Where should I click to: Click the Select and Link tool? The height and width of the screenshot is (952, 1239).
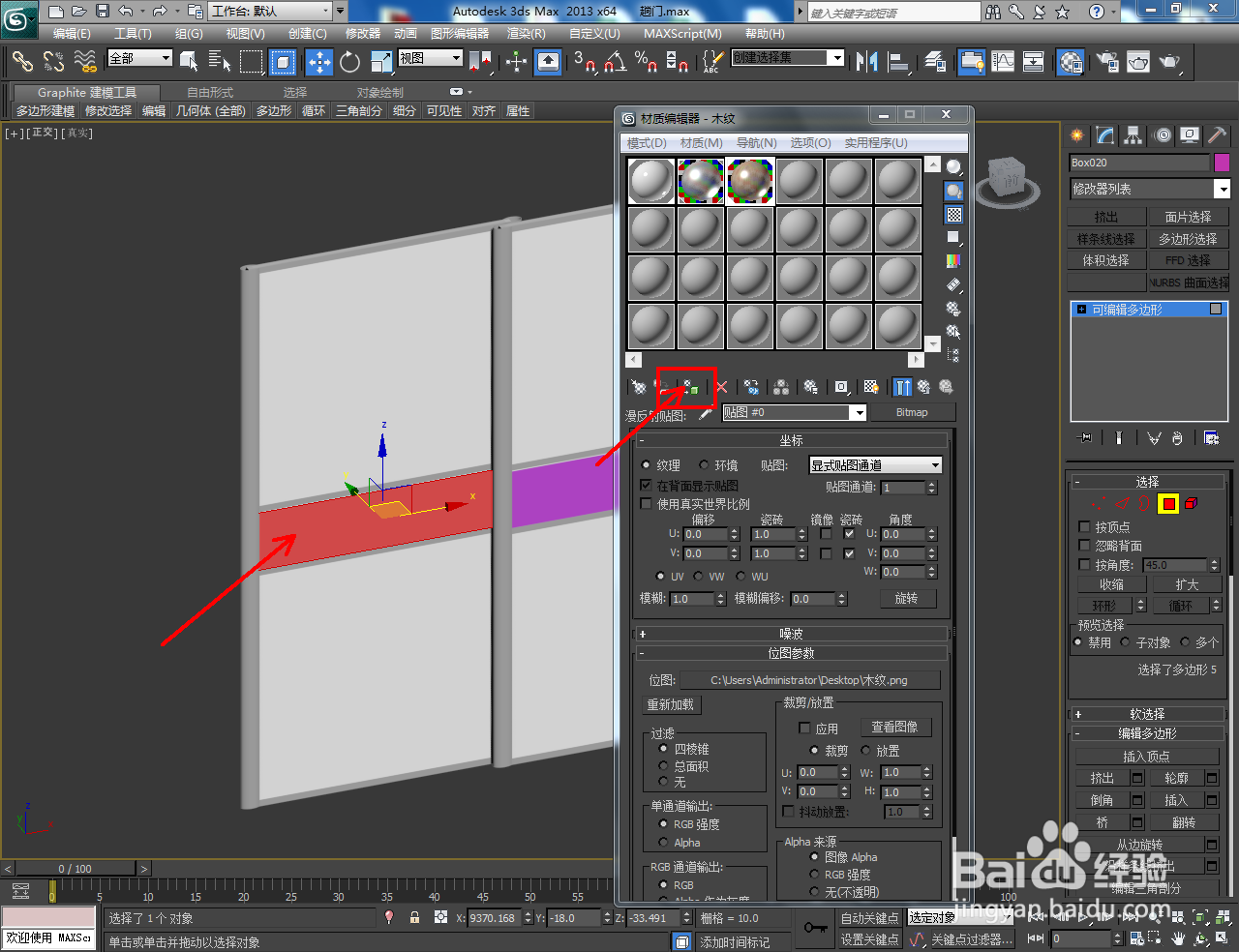(x=22, y=62)
